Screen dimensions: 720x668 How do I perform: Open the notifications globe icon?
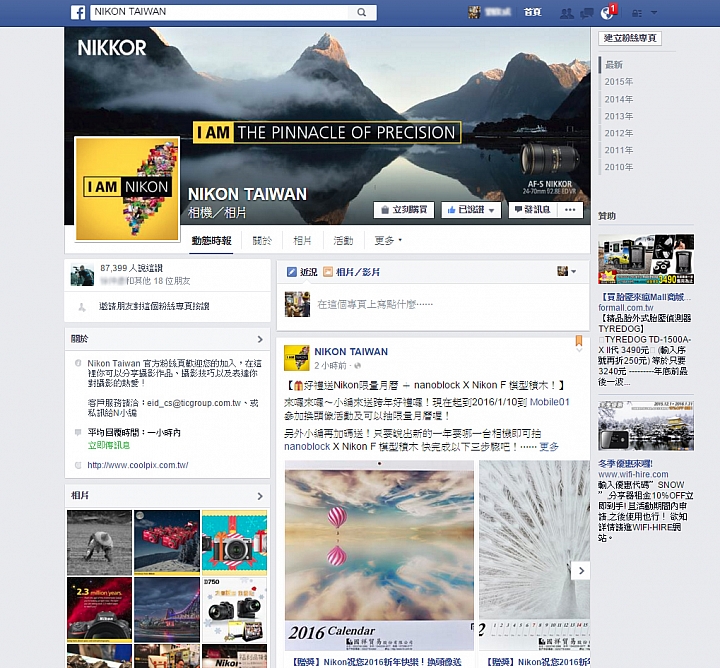(x=607, y=13)
